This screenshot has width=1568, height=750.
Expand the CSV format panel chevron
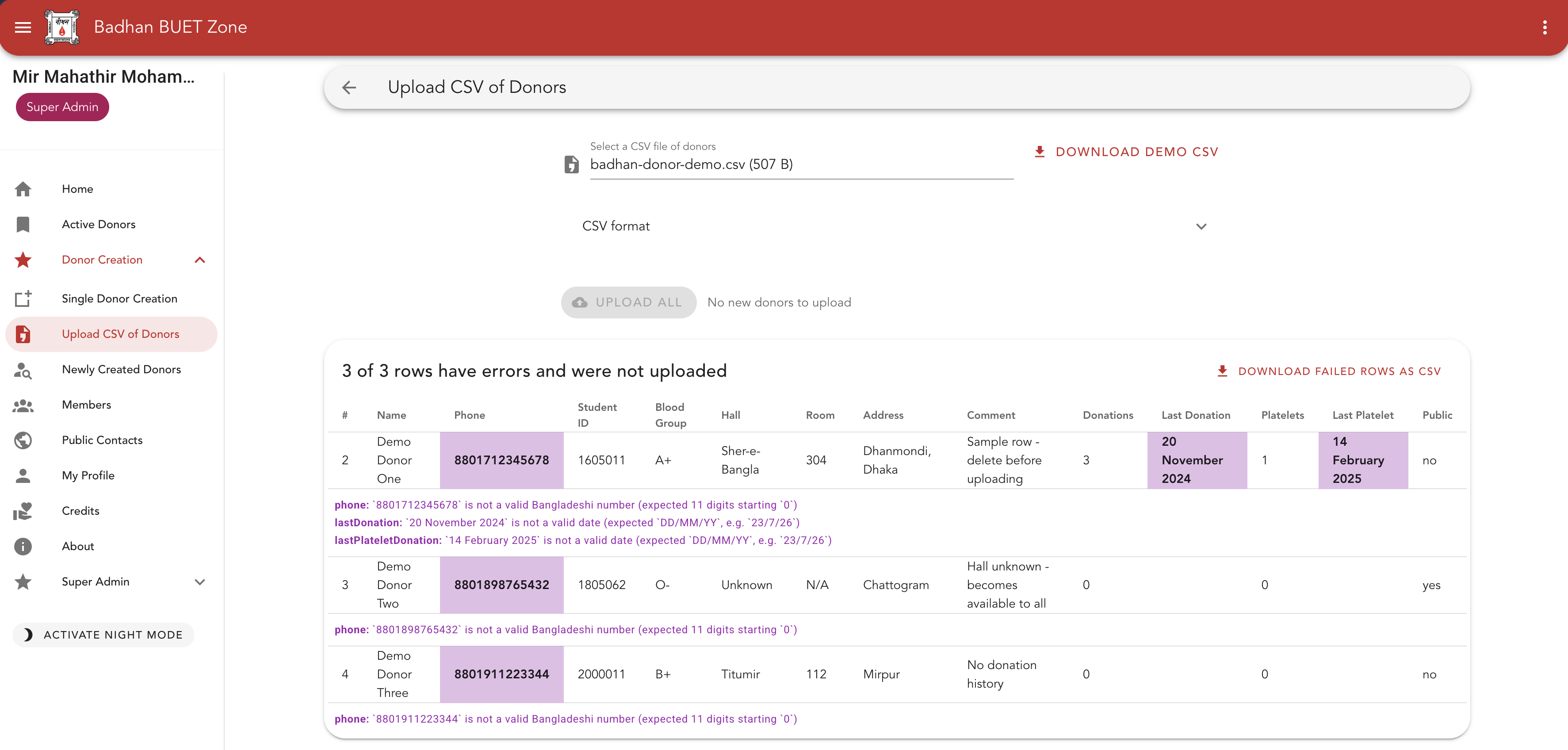click(1201, 226)
